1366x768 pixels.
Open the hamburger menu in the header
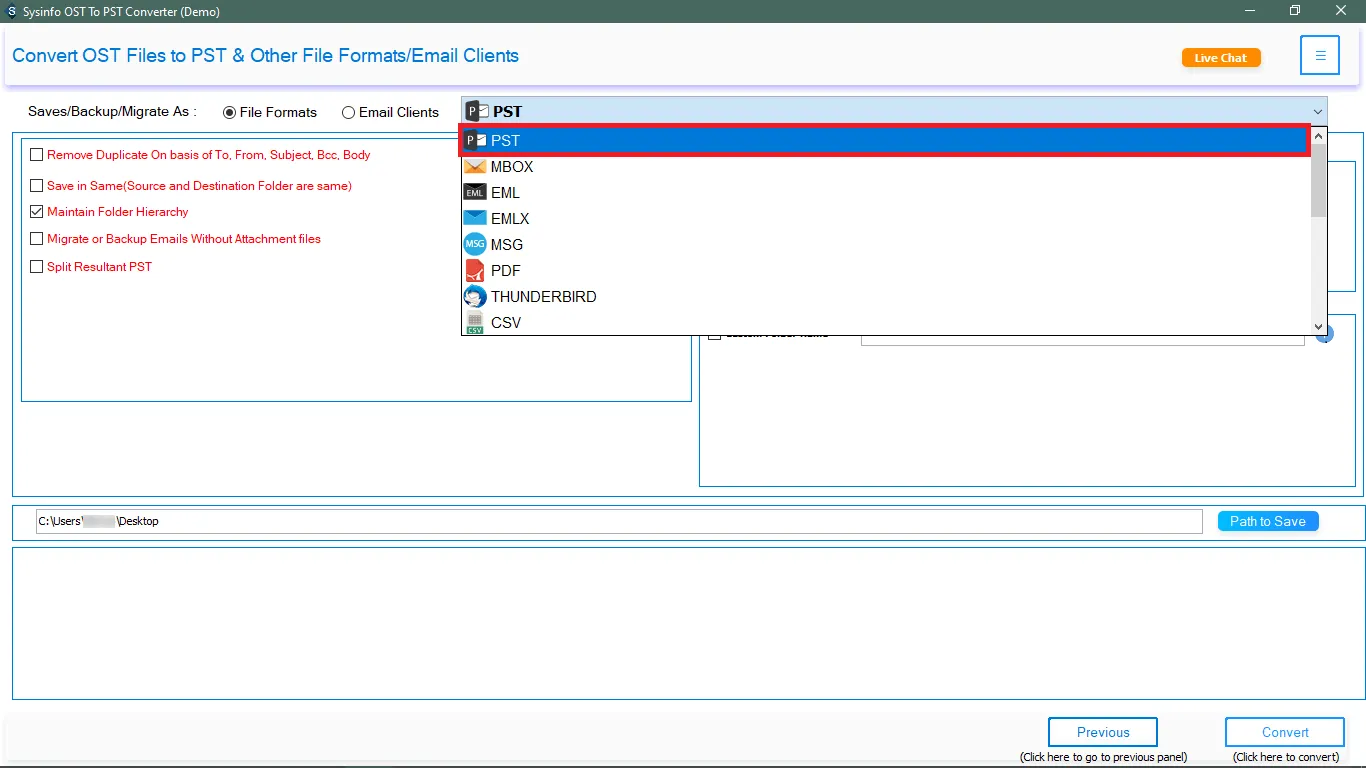pos(1320,56)
